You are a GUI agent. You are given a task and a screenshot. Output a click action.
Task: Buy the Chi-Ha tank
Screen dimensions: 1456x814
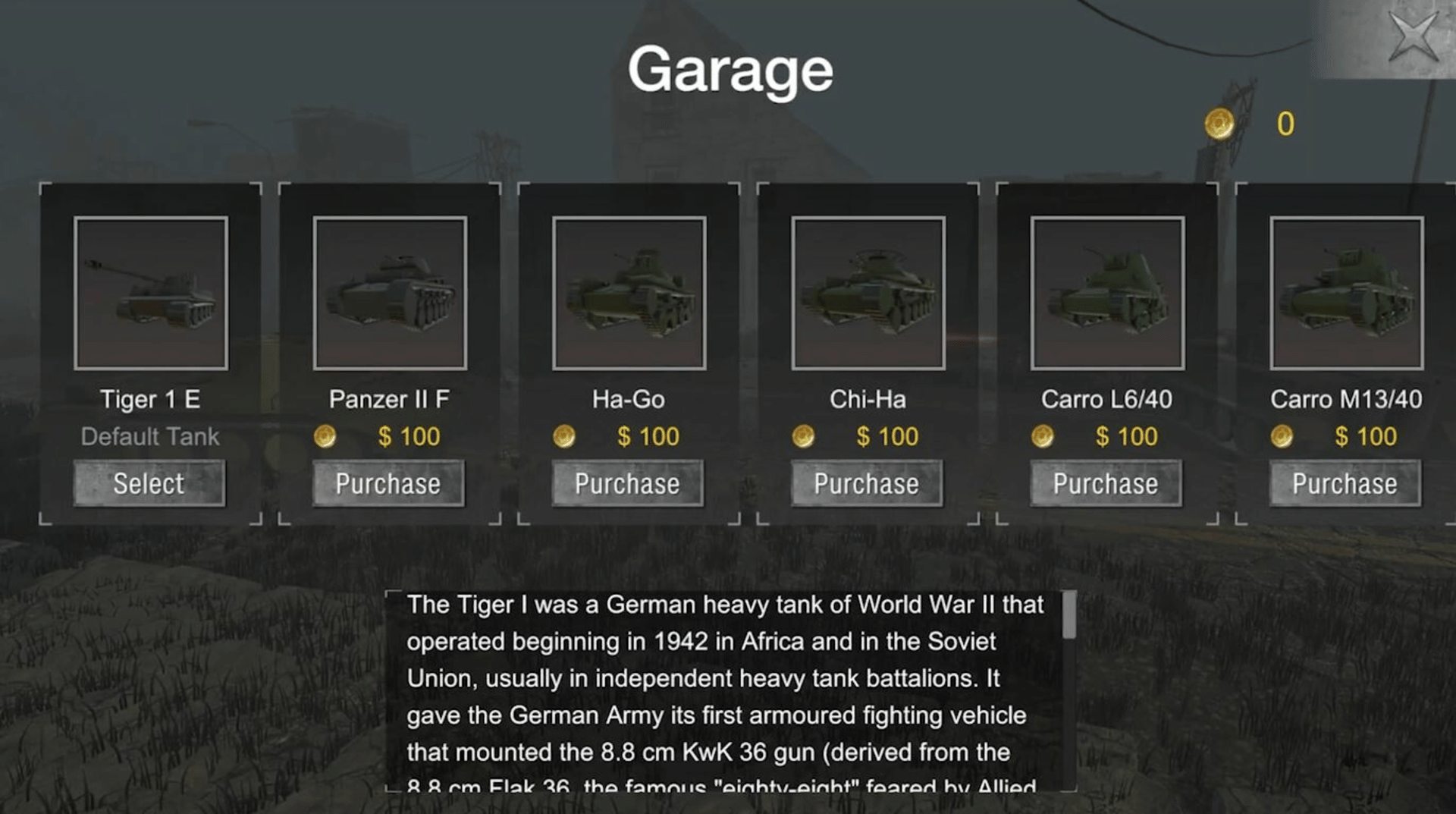(x=867, y=483)
